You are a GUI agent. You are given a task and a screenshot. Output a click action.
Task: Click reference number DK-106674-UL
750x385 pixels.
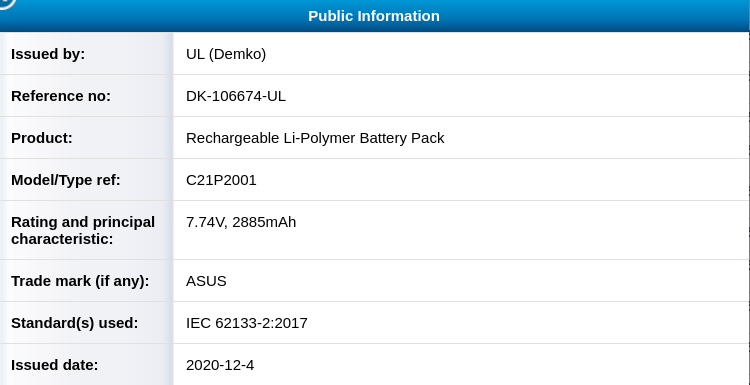(236, 96)
